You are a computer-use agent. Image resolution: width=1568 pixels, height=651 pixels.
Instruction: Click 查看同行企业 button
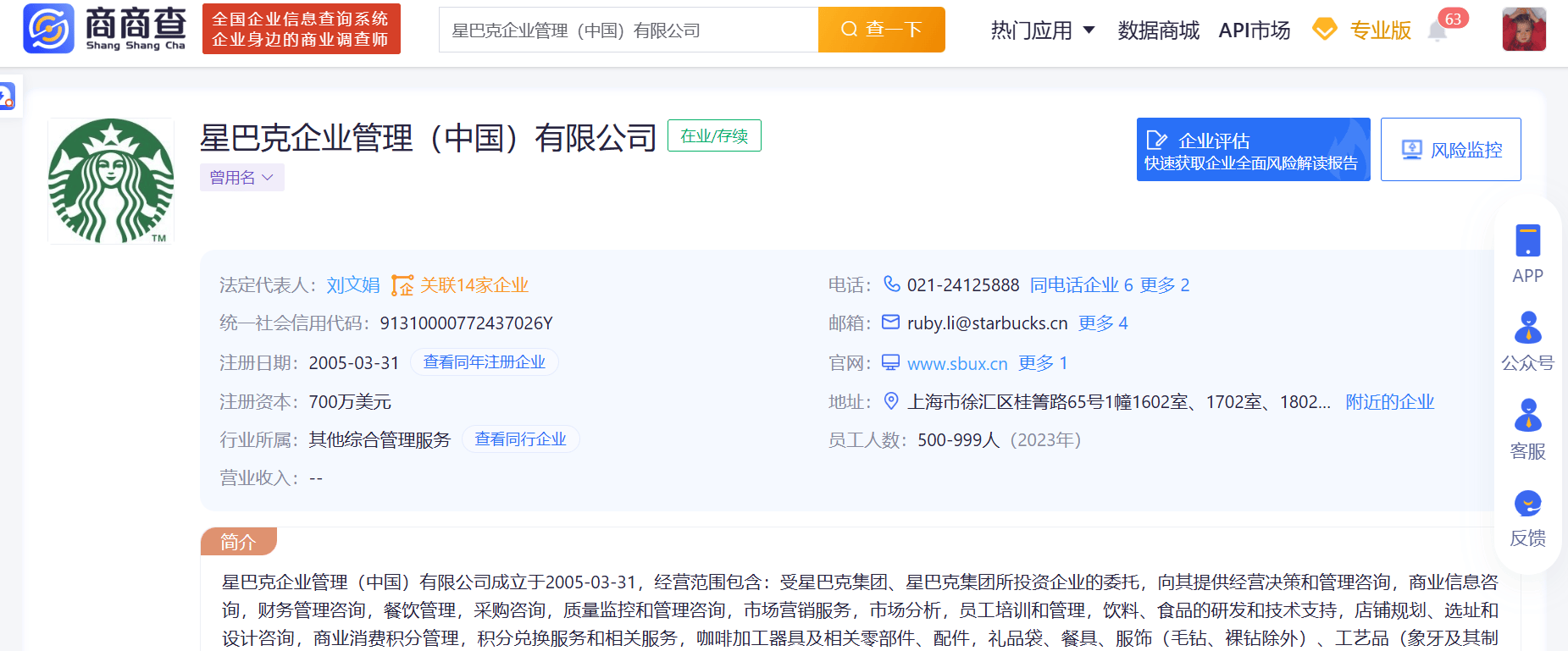pos(520,439)
